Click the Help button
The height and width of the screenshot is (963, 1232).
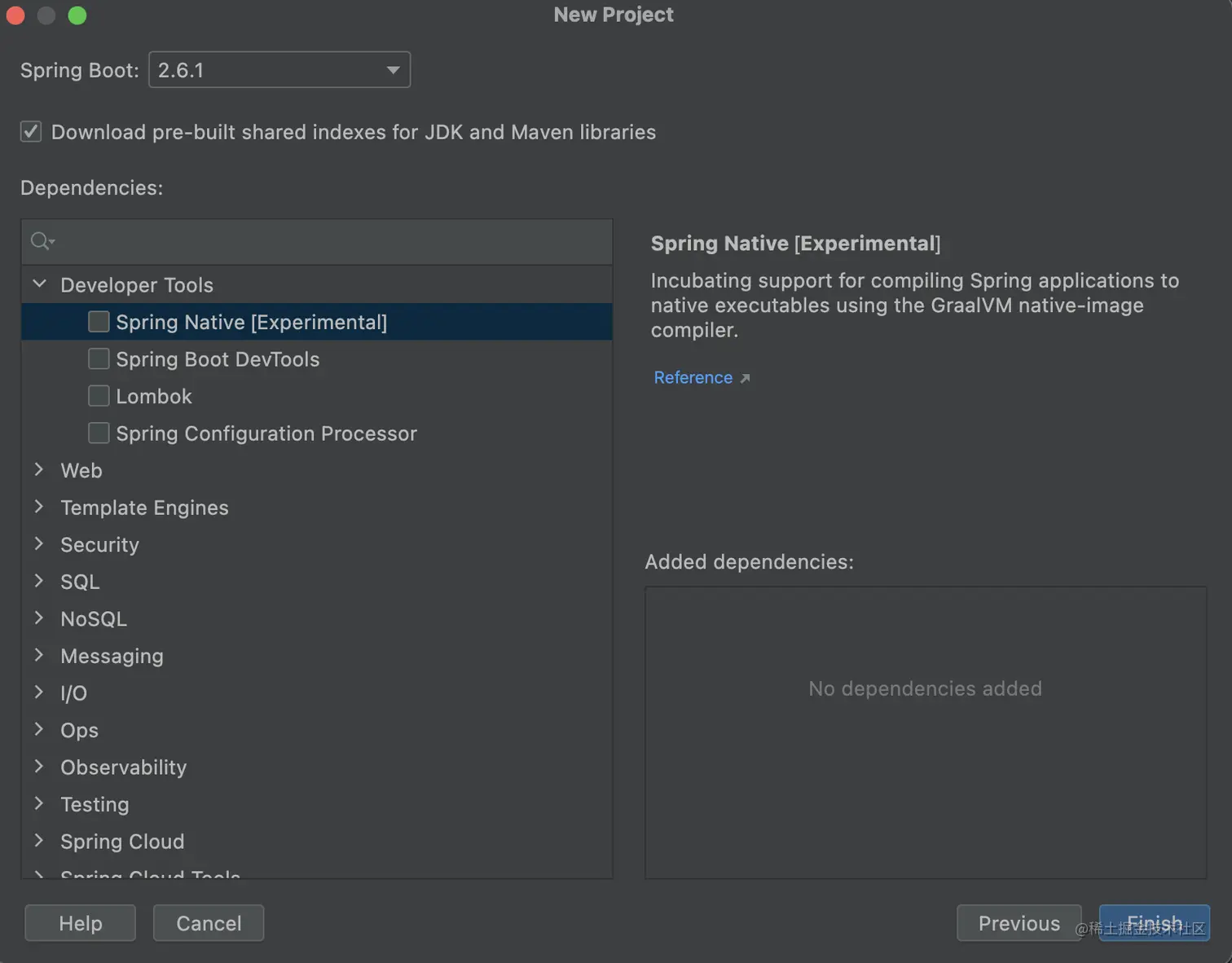point(80,923)
